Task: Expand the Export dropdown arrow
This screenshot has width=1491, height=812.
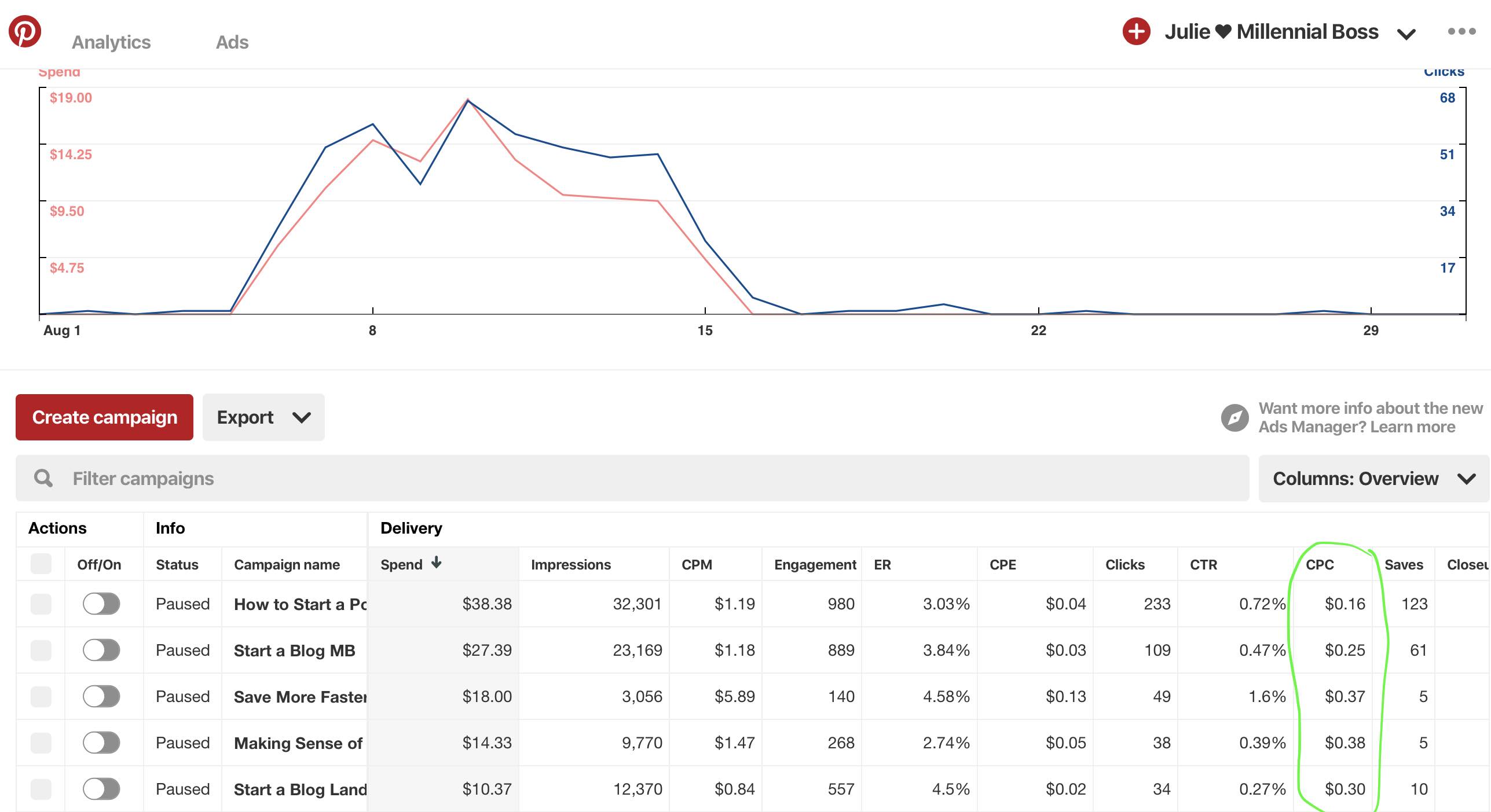Action: 301,417
